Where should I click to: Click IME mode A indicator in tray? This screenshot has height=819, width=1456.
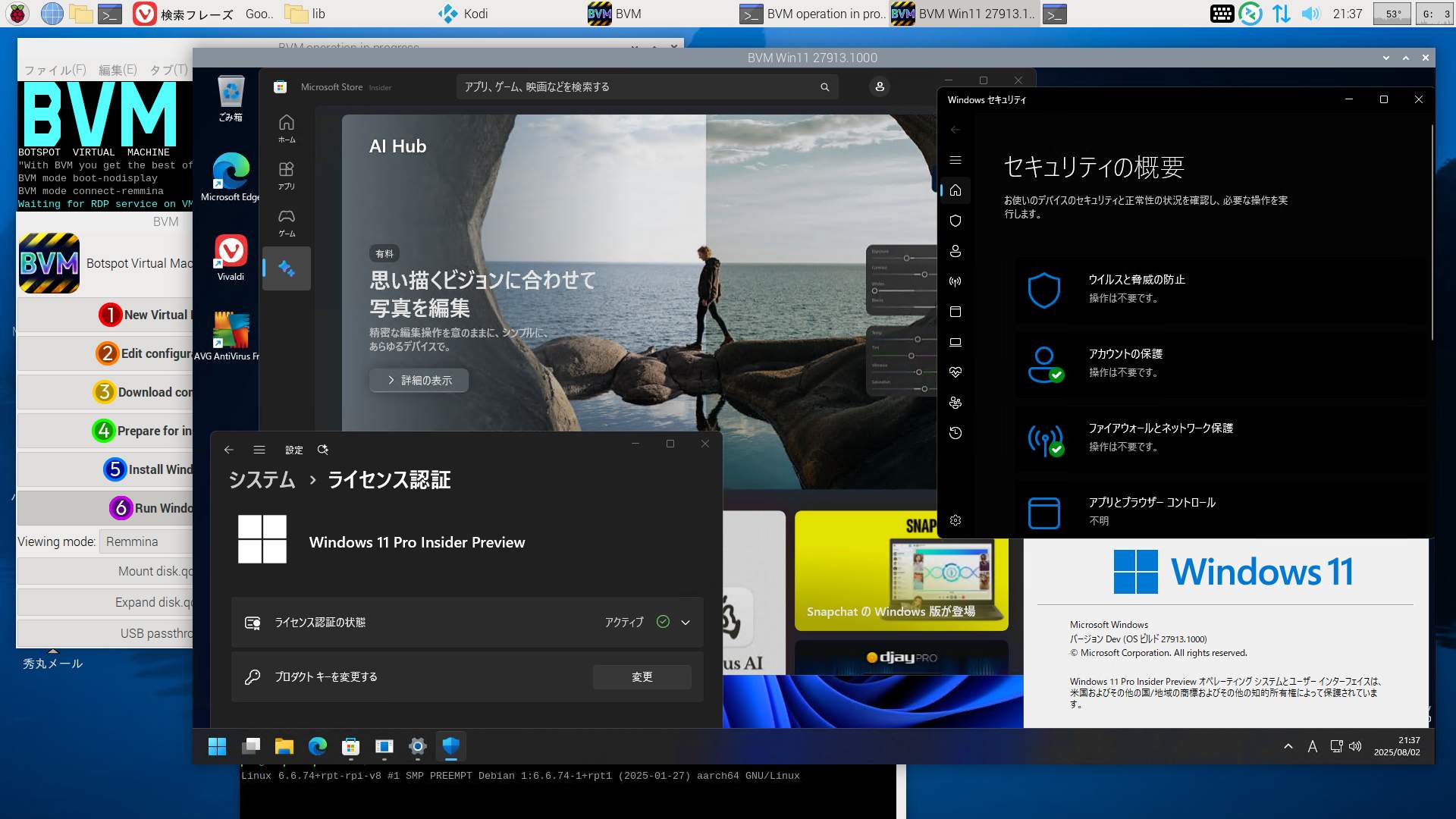pos(1312,746)
